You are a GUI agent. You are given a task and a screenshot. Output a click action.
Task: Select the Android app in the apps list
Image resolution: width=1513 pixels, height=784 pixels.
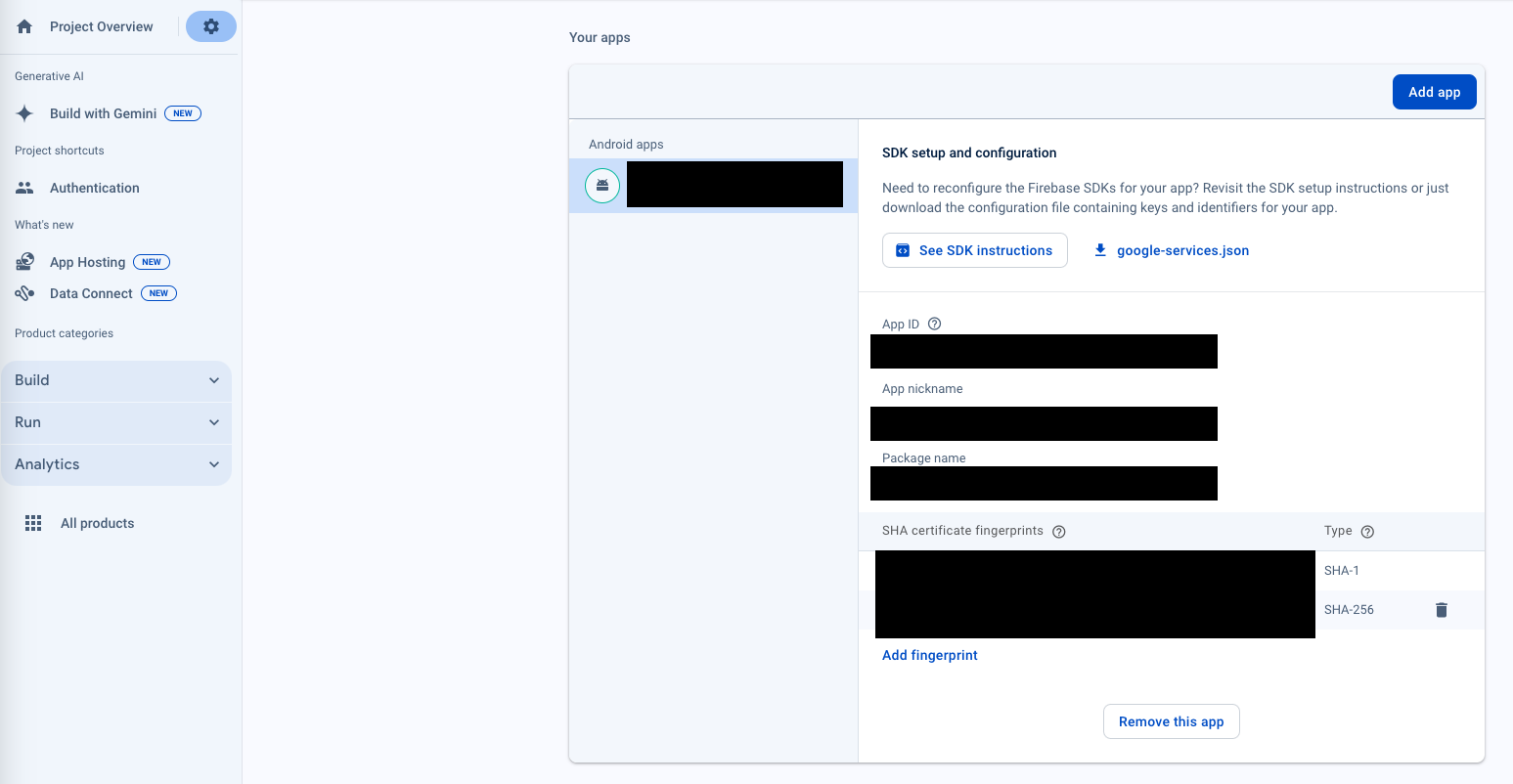[x=713, y=185]
